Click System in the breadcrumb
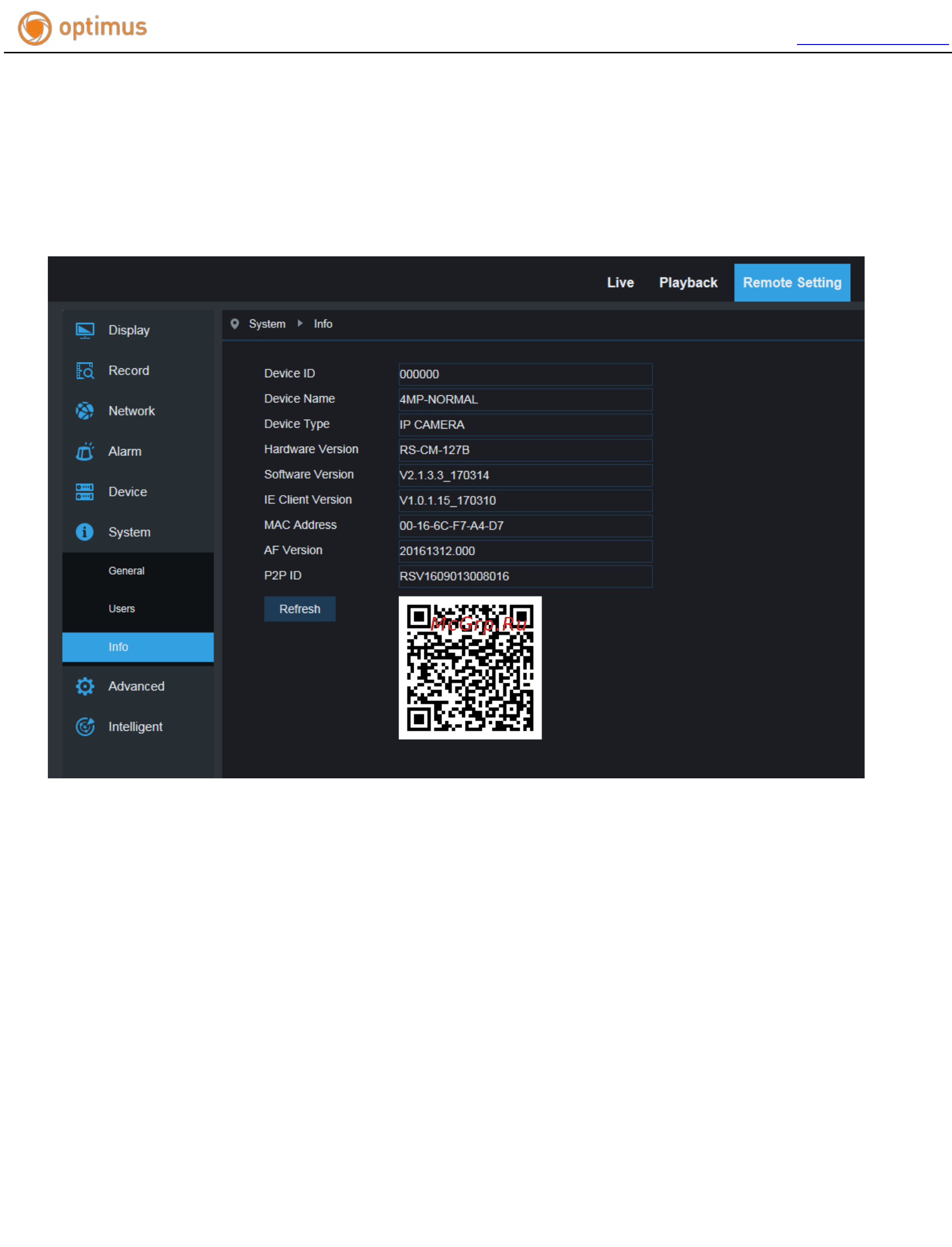This screenshot has width=952, height=1247. pos(267,324)
